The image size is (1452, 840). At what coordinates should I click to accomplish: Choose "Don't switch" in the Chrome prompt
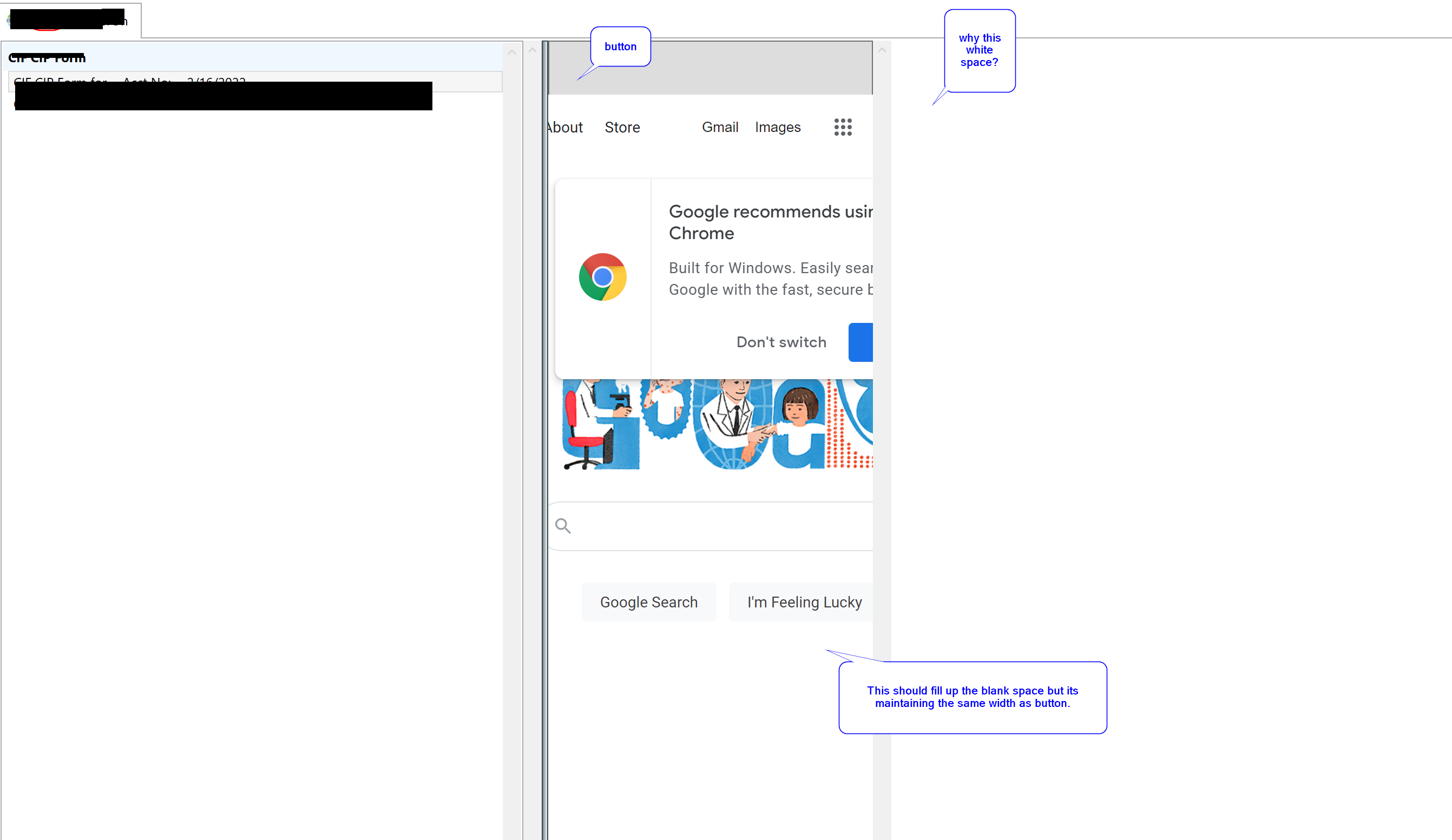tap(781, 342)
